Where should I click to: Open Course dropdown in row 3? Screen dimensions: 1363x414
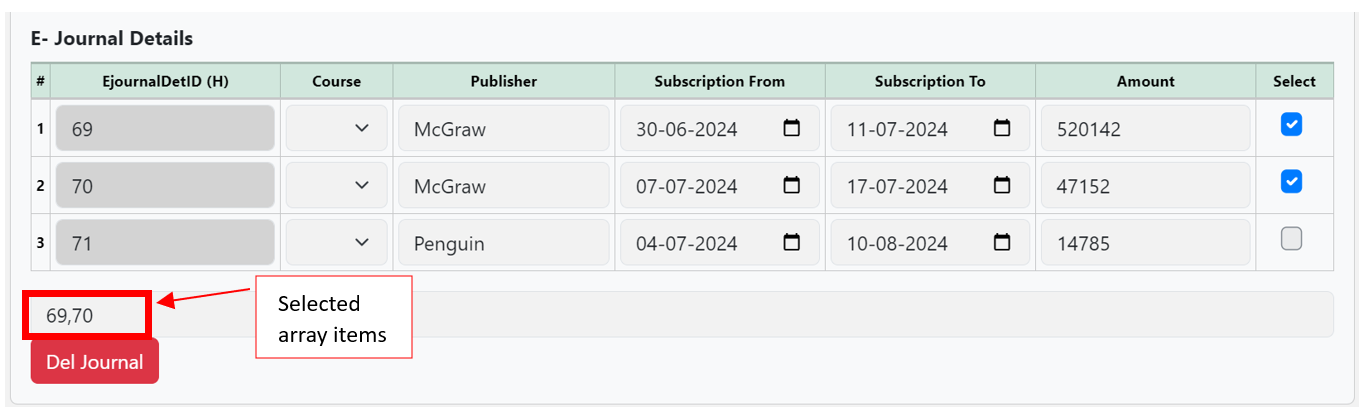(336, 242)
